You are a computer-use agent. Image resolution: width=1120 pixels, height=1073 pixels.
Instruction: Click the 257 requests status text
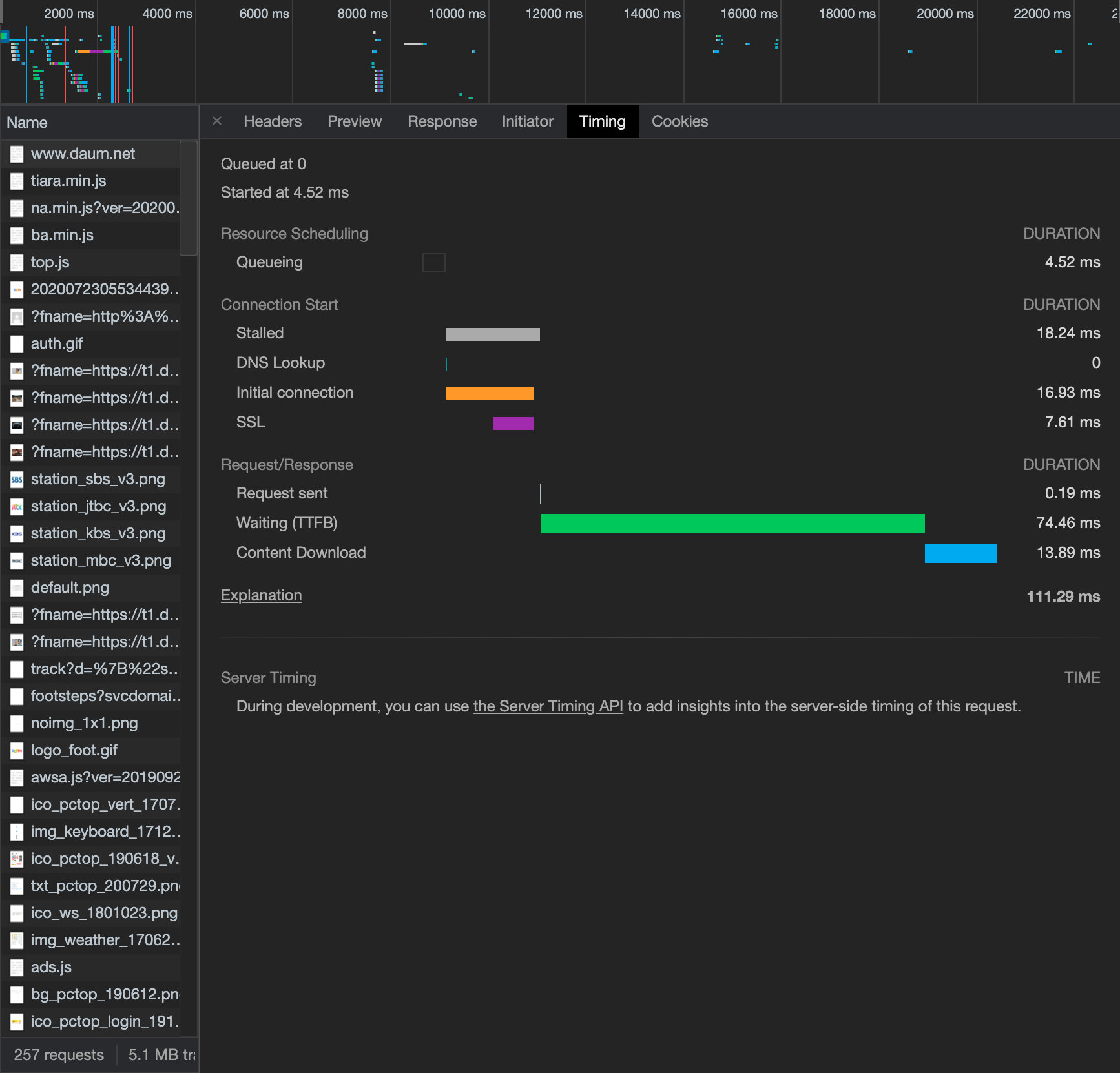59,1054
